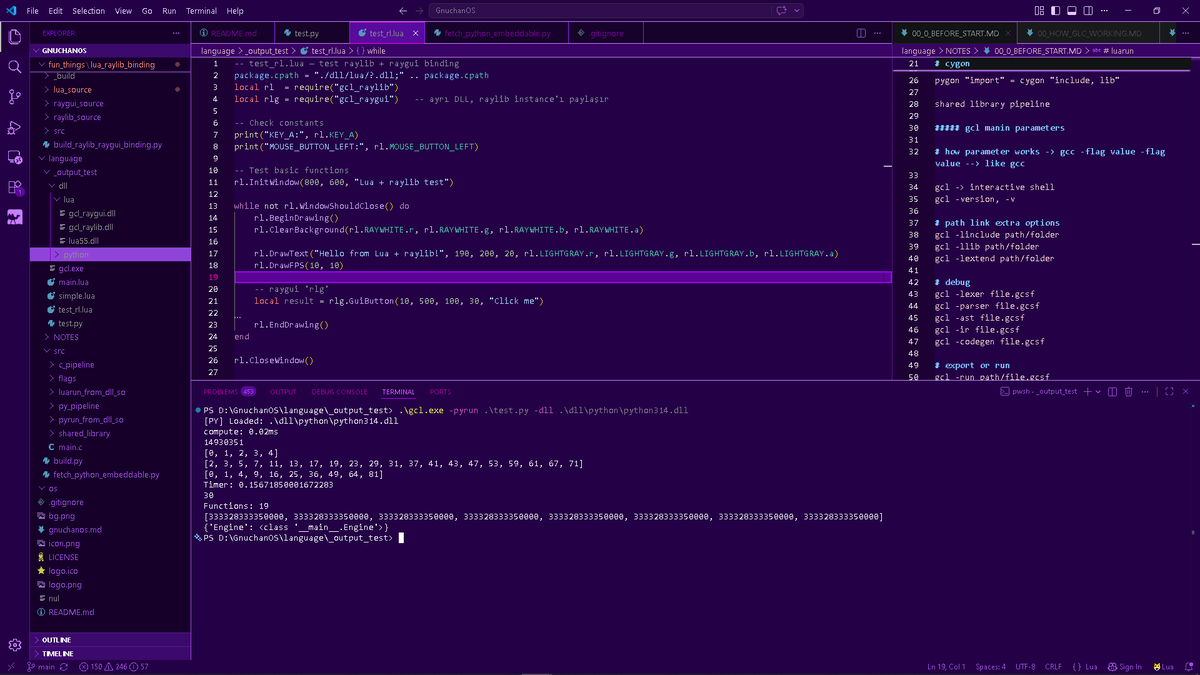Image resolution: width=1200 pixels, height=675 pixels.
Task: Open the File menu
Action: [x=33, y=11]
